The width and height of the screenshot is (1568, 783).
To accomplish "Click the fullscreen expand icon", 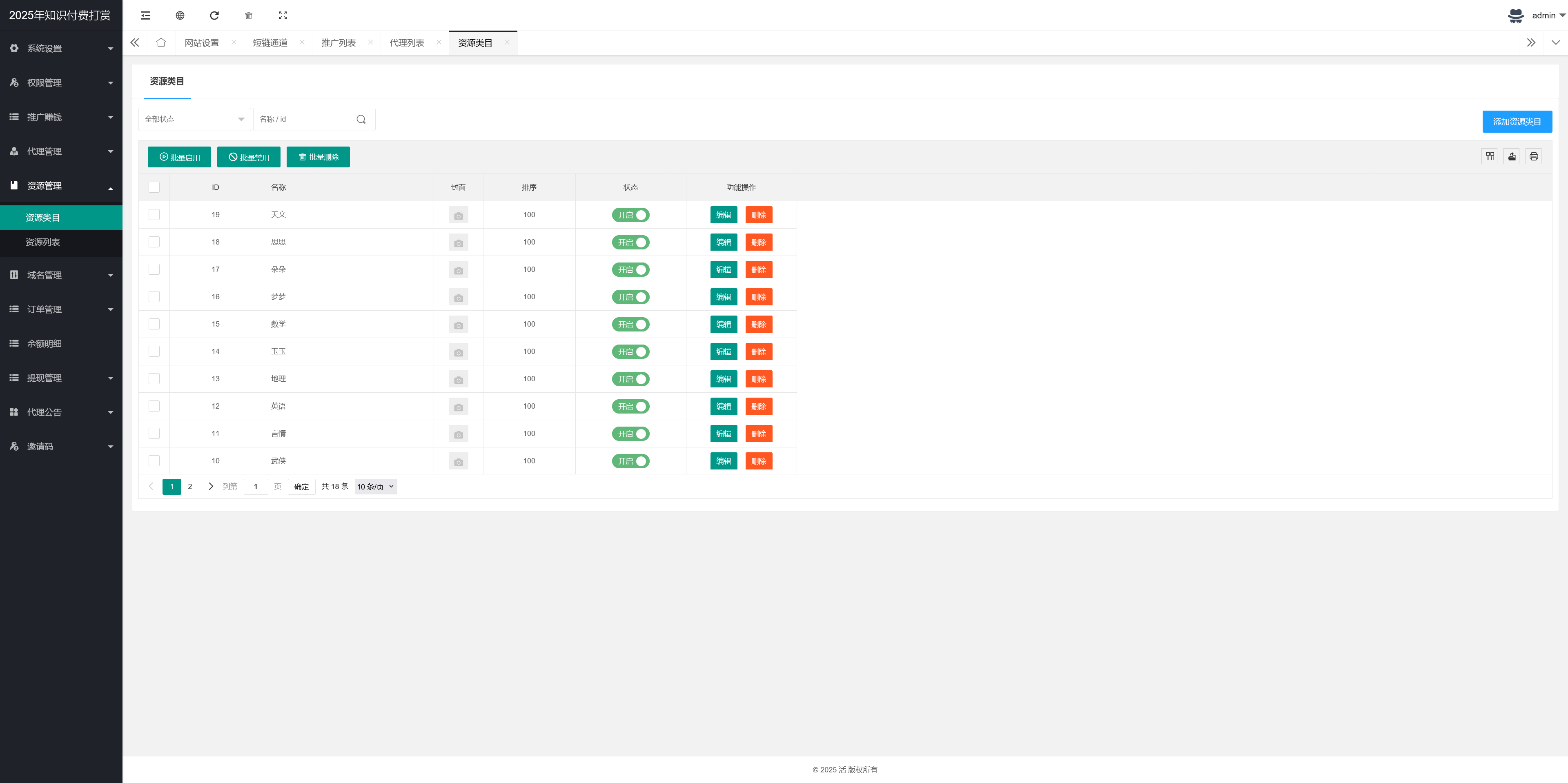I will (x=283, y=15).
